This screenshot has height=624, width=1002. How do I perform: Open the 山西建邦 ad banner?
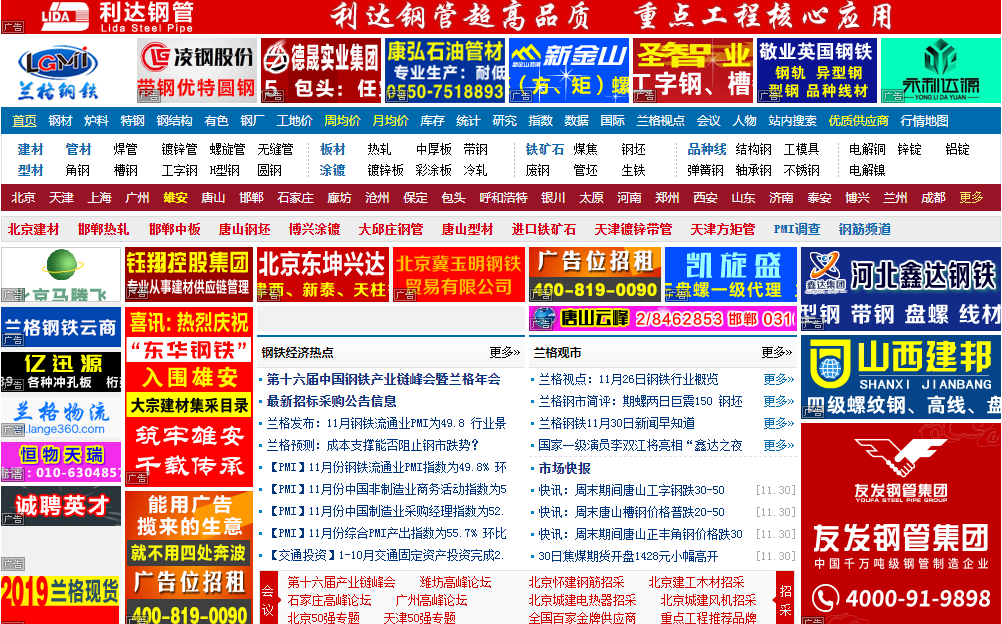pos(901,377)
